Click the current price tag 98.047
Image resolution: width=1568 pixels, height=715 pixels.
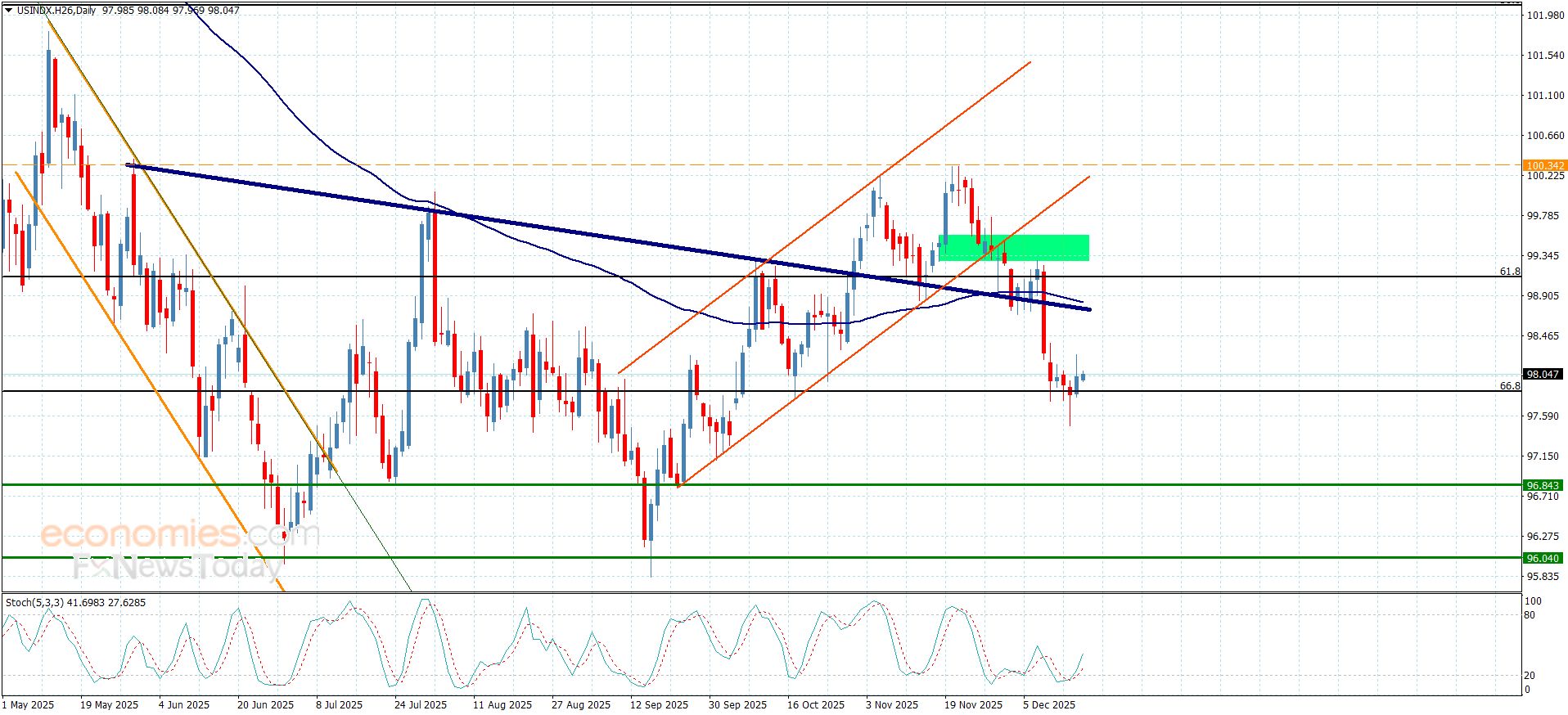point(1543,374)
